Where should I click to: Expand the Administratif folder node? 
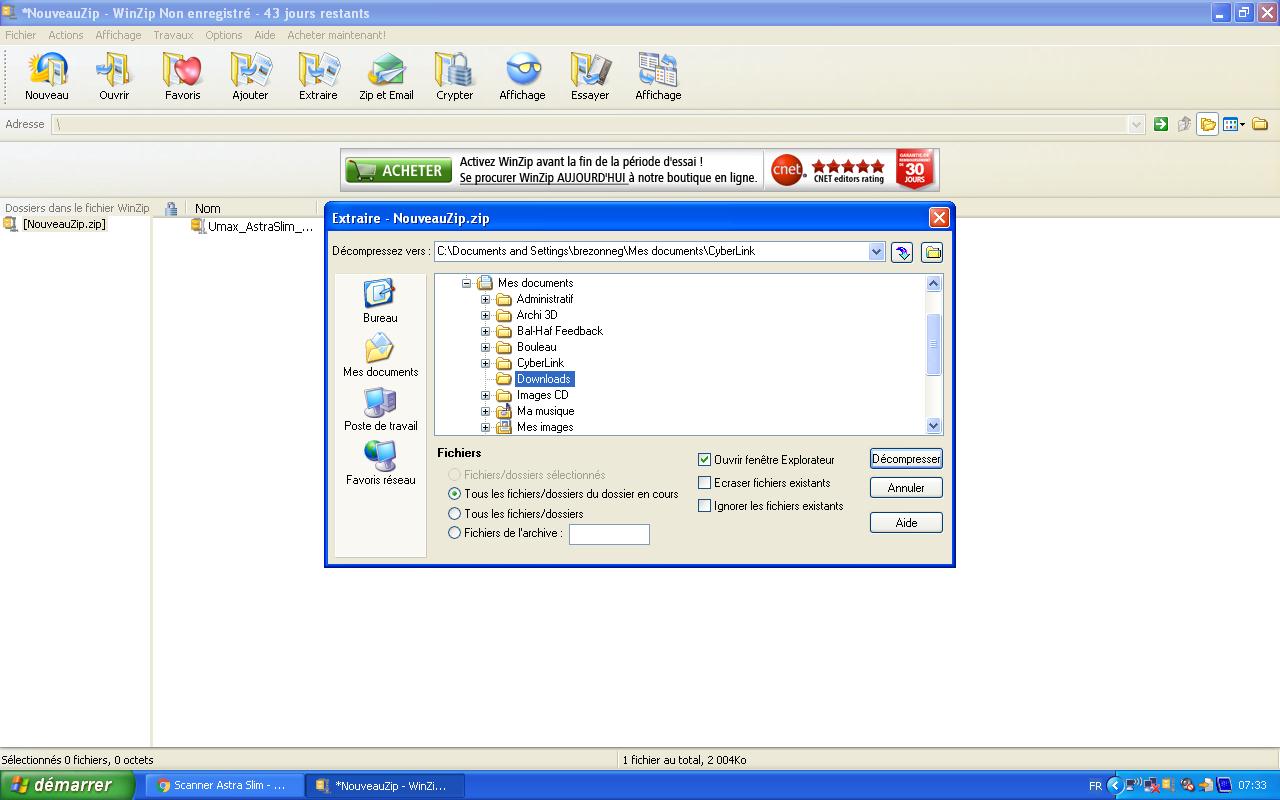pos(485,299)
